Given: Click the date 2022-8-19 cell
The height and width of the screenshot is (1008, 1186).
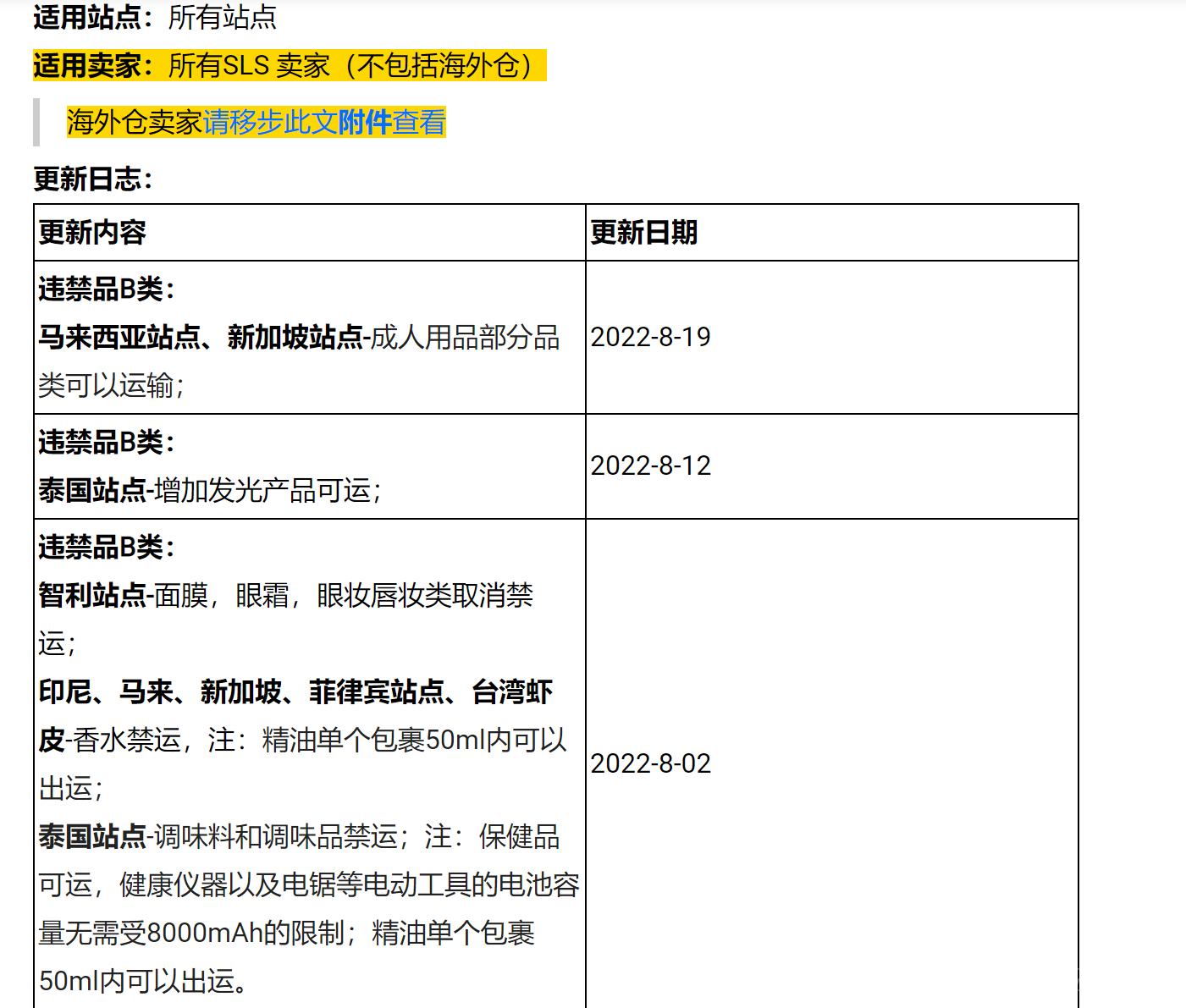Looking at the screenshot, I should [x=651, y=337].
